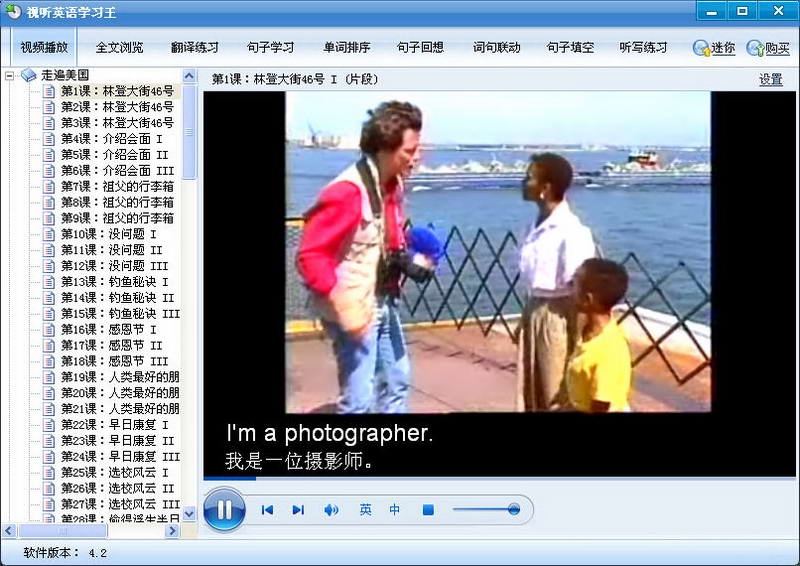Switch to the 句子填空 tab
This screenshot has width=800, height=566.
click(x=570, y=47)
